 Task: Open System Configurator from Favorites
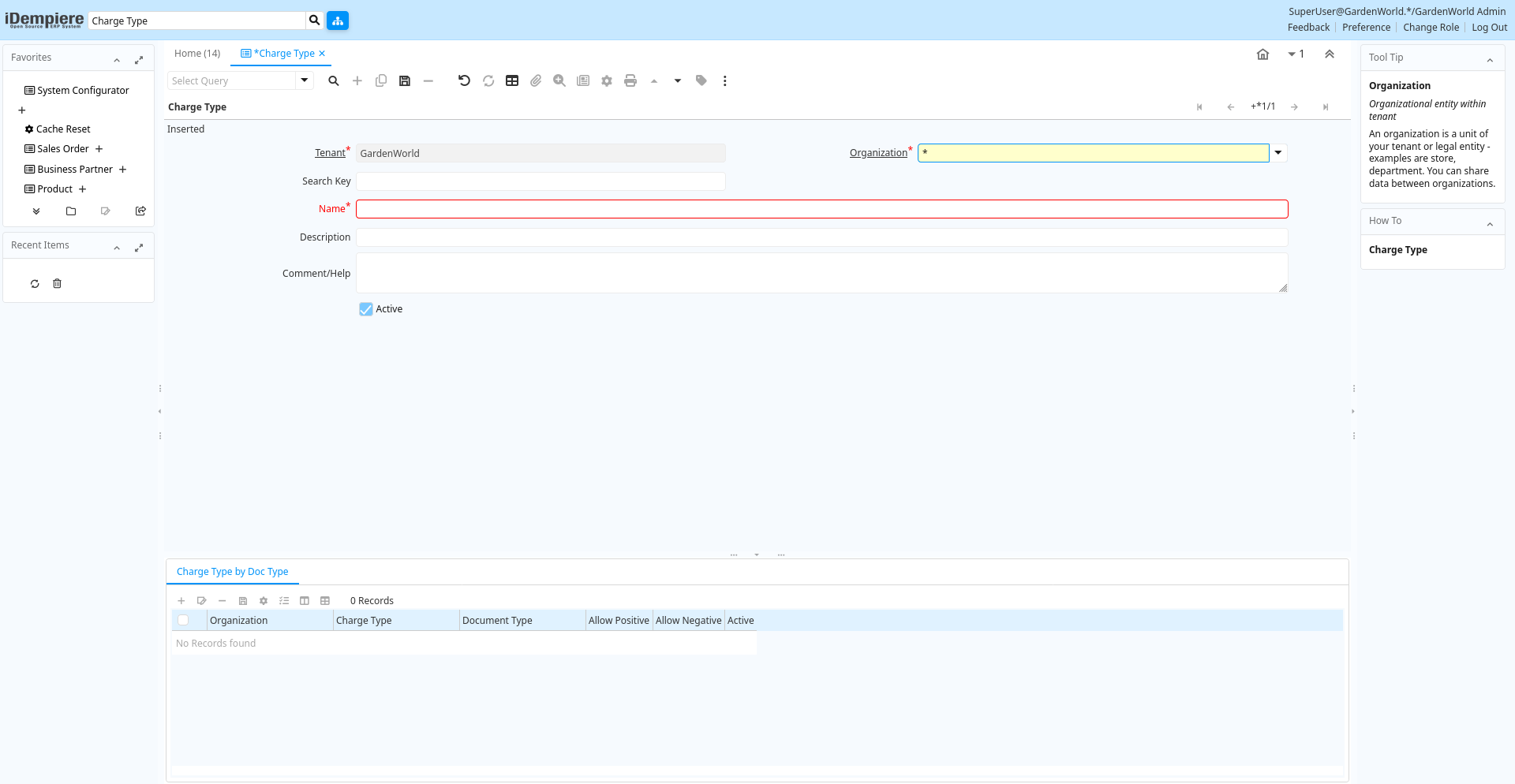(x=83, y=91)
